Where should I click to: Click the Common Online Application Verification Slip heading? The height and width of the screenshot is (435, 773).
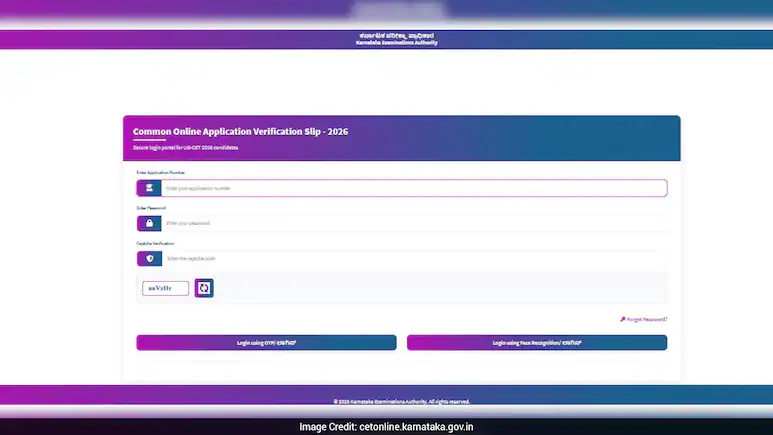pos(241,132)
